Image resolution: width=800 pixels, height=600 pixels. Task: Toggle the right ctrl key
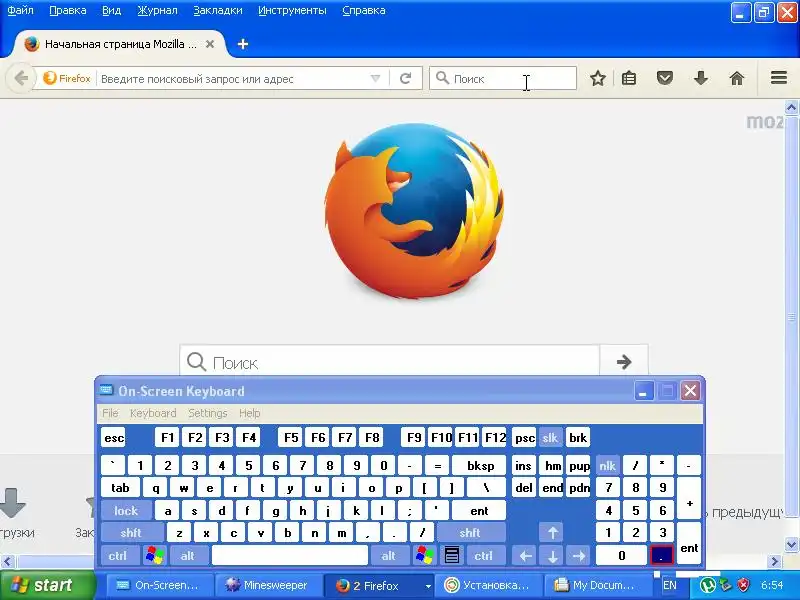(484, 555)
